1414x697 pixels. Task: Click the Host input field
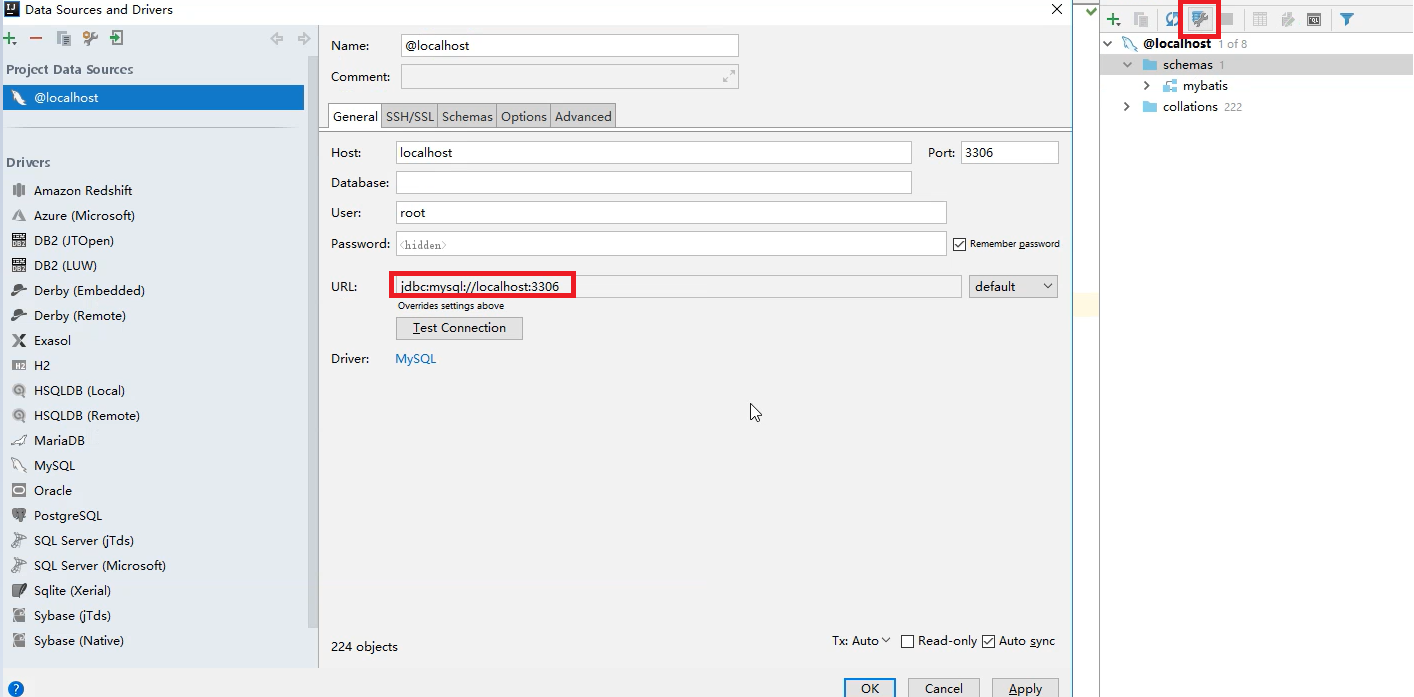pos(654,153)
